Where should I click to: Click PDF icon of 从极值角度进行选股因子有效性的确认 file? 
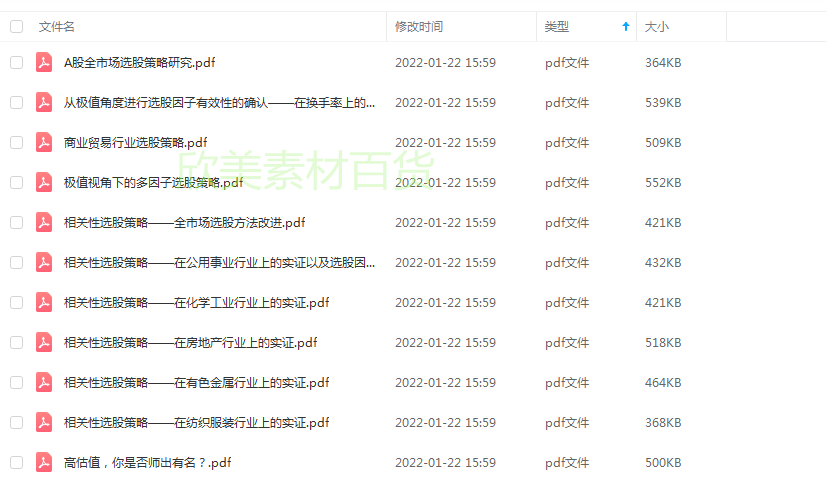coord(44,102)
